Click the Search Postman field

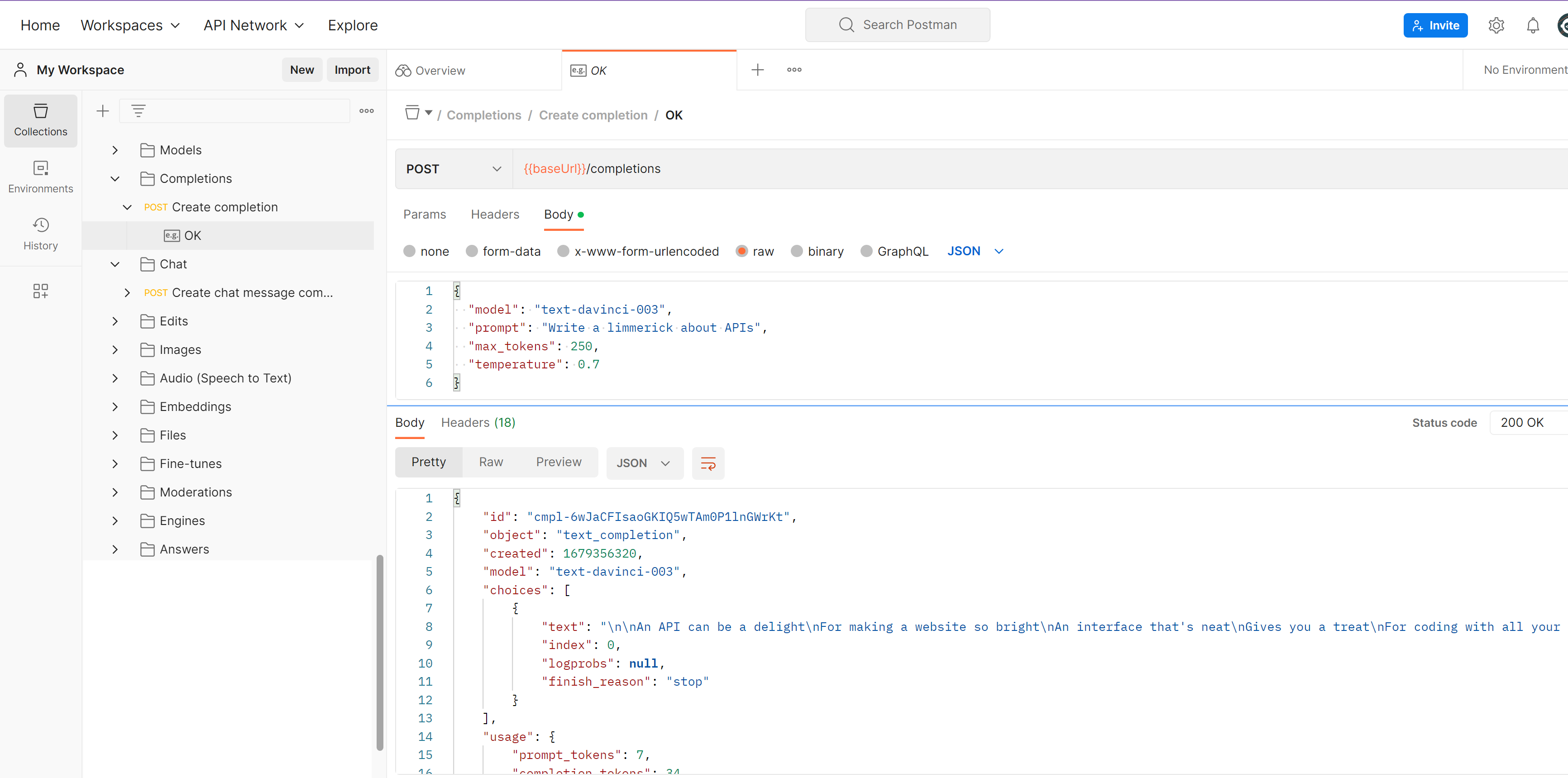click(x=897, y=25)
